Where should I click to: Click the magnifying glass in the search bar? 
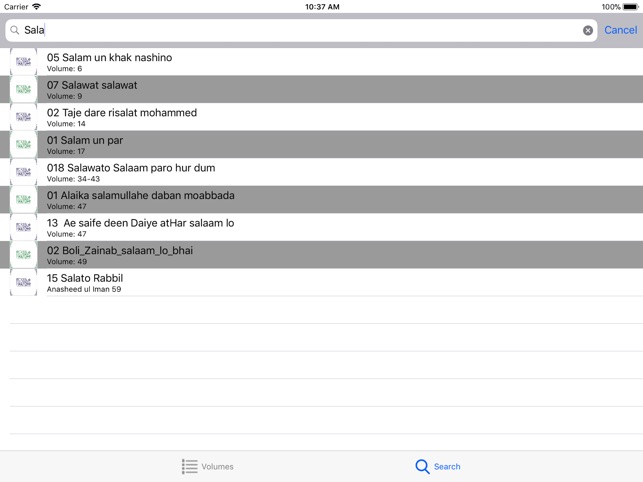pyautogui.click(x=15, y=31)
